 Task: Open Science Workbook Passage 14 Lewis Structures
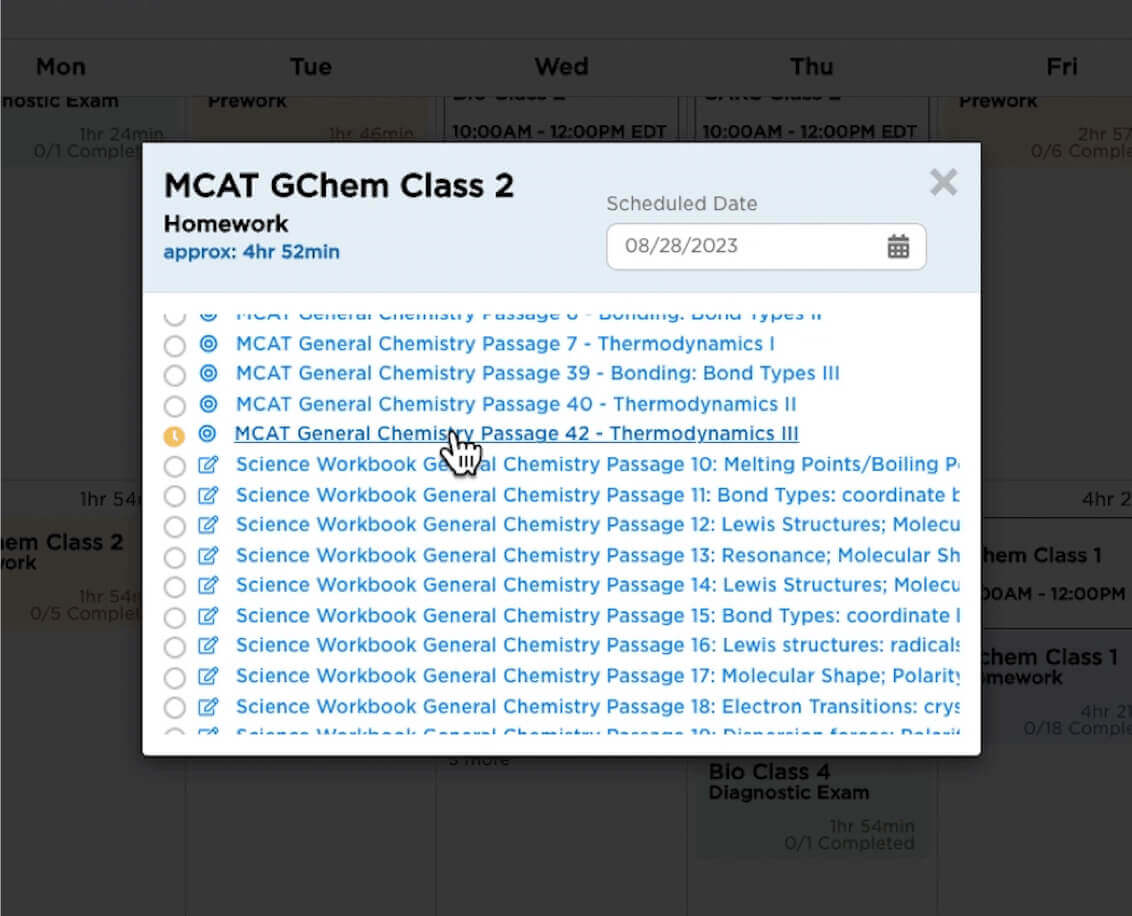(597, 585)
